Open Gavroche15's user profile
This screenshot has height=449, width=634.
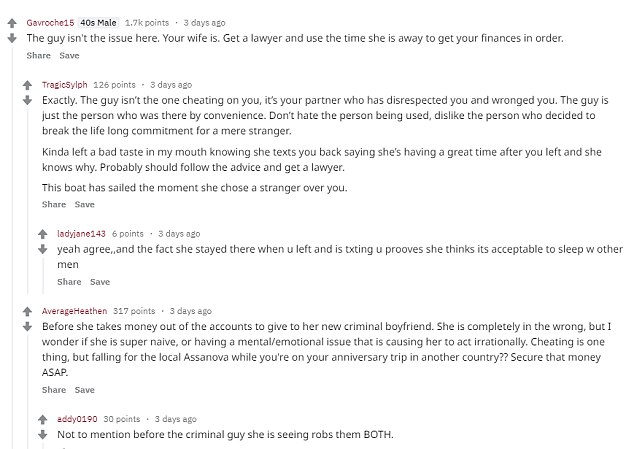click(x=50, y=23)
